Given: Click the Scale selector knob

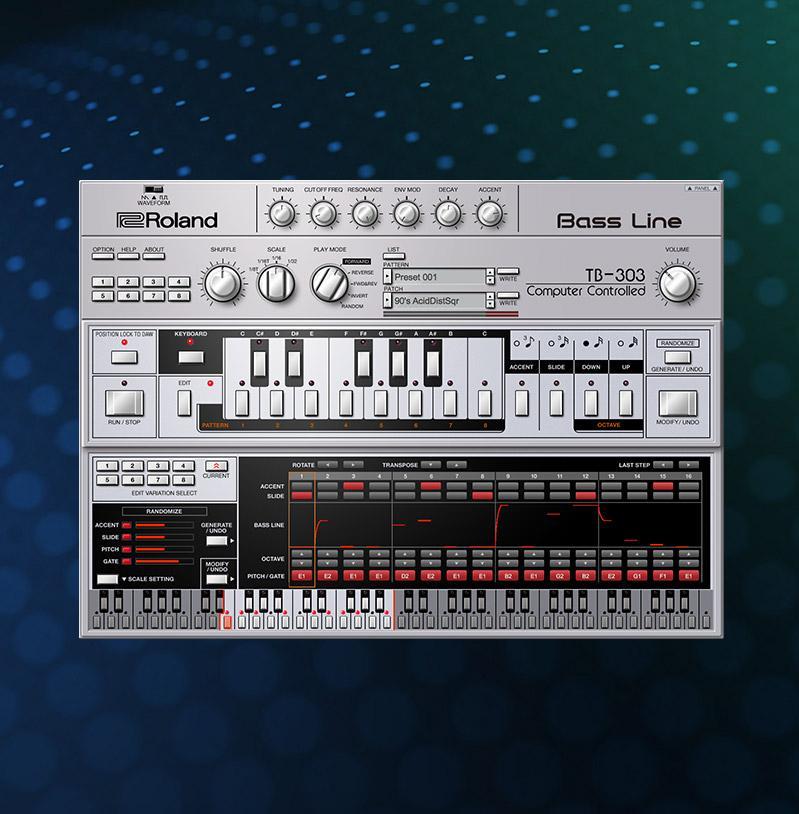Looking at the screenshot, I should click(276, 283).
